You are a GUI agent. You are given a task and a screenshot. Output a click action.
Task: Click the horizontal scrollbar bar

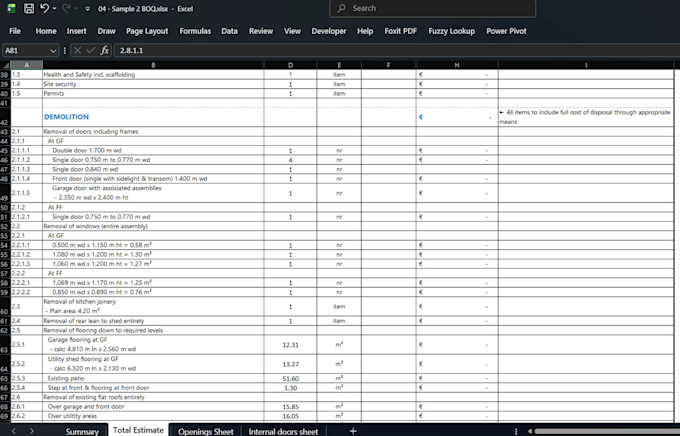point(606,431)
